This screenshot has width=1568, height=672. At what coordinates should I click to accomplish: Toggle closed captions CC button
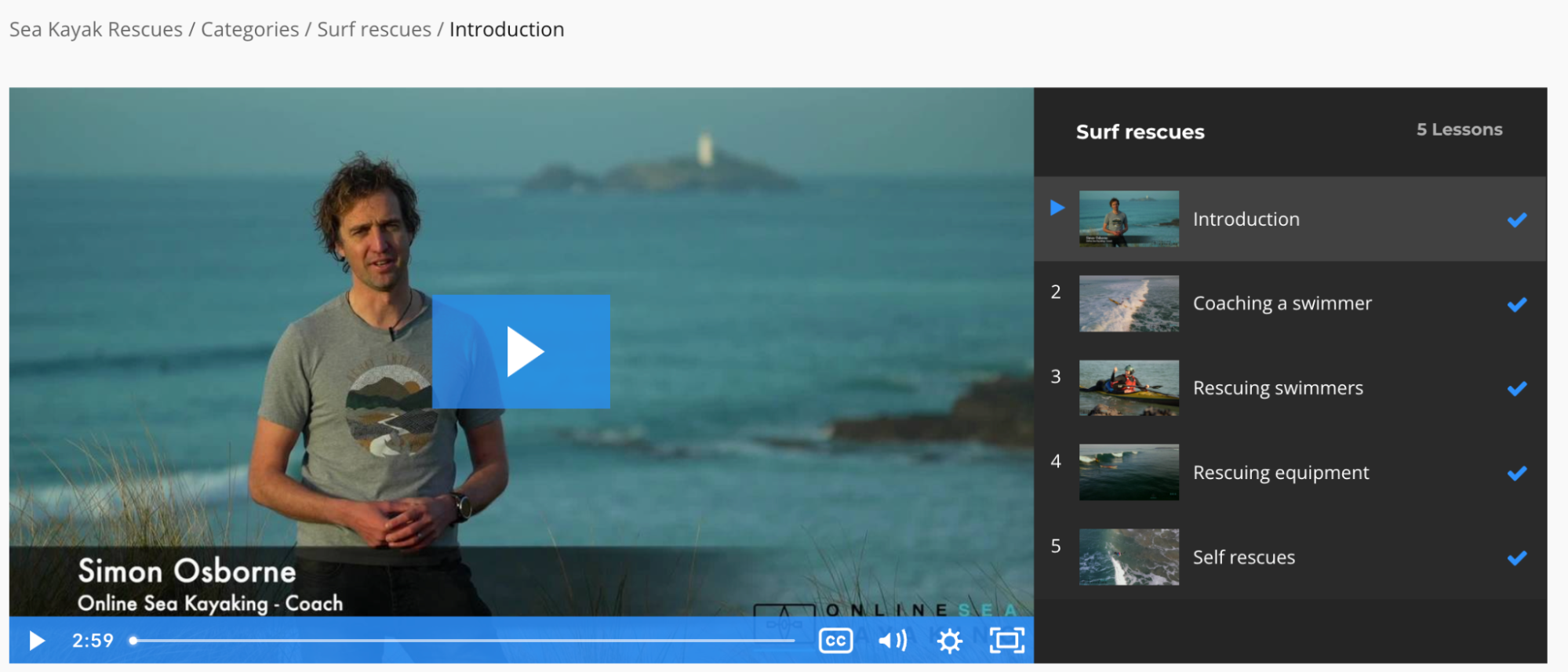836,641
